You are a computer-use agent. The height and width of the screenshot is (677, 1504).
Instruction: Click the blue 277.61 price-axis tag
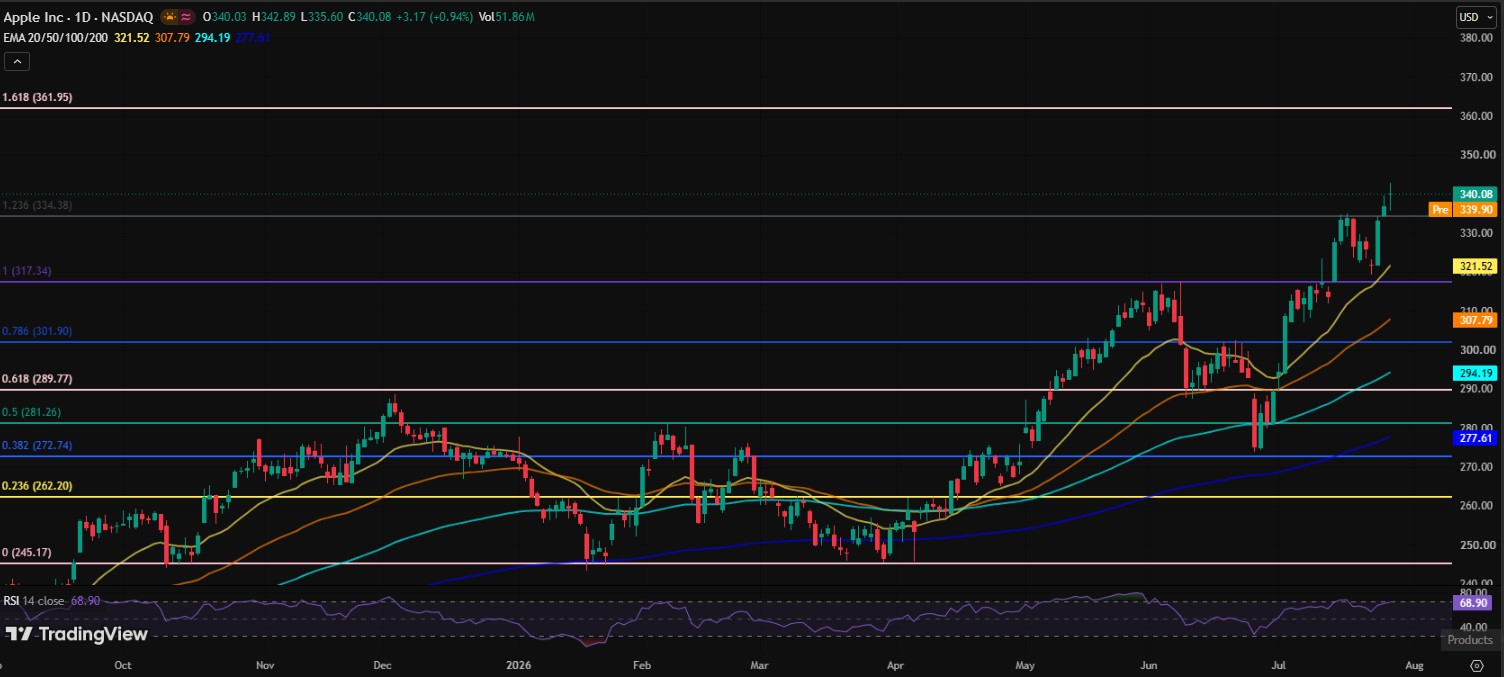1475,438
